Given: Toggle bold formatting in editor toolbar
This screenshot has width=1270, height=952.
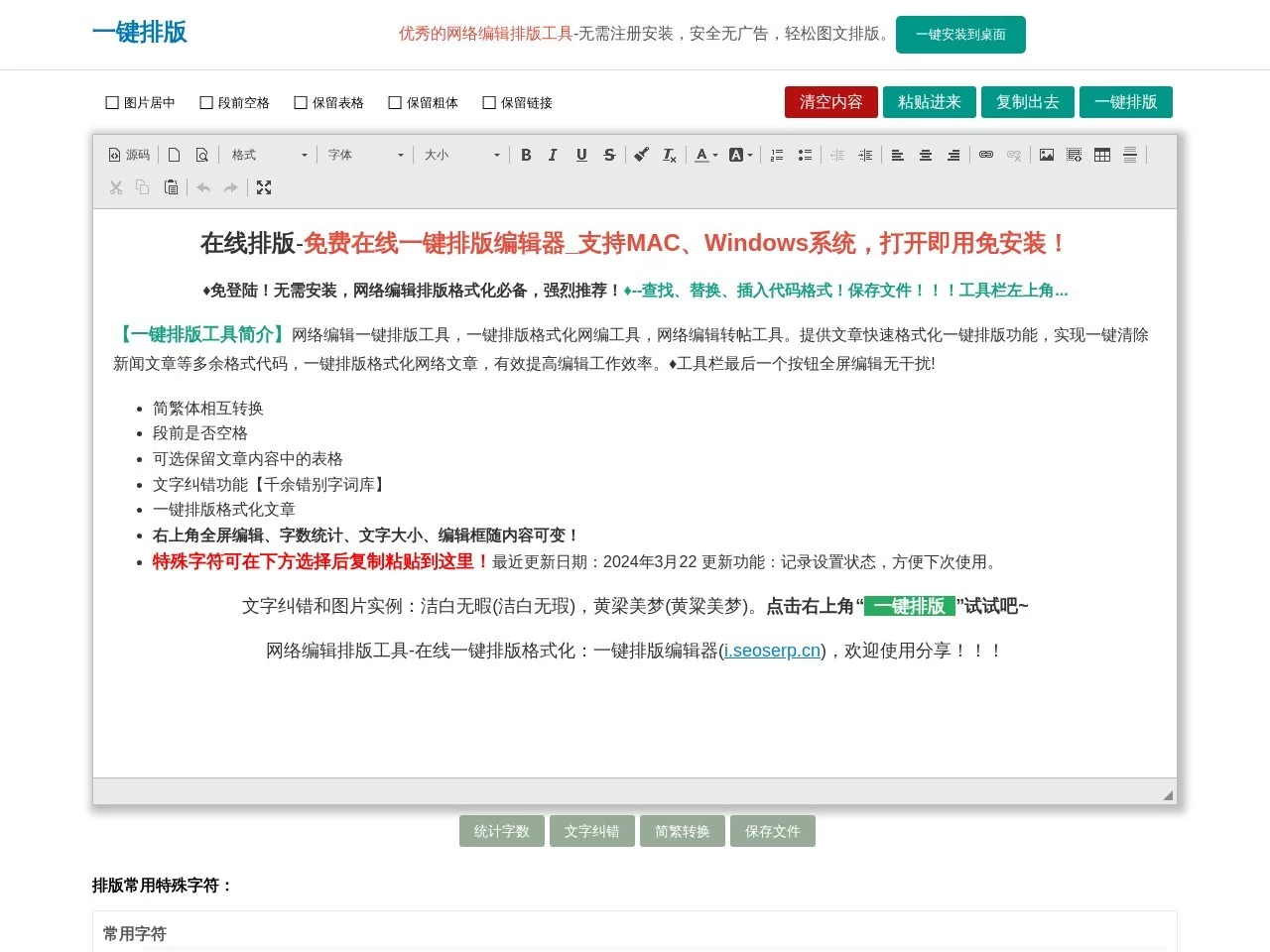Looking at the screenshot, I should click(x=526, y=155).
